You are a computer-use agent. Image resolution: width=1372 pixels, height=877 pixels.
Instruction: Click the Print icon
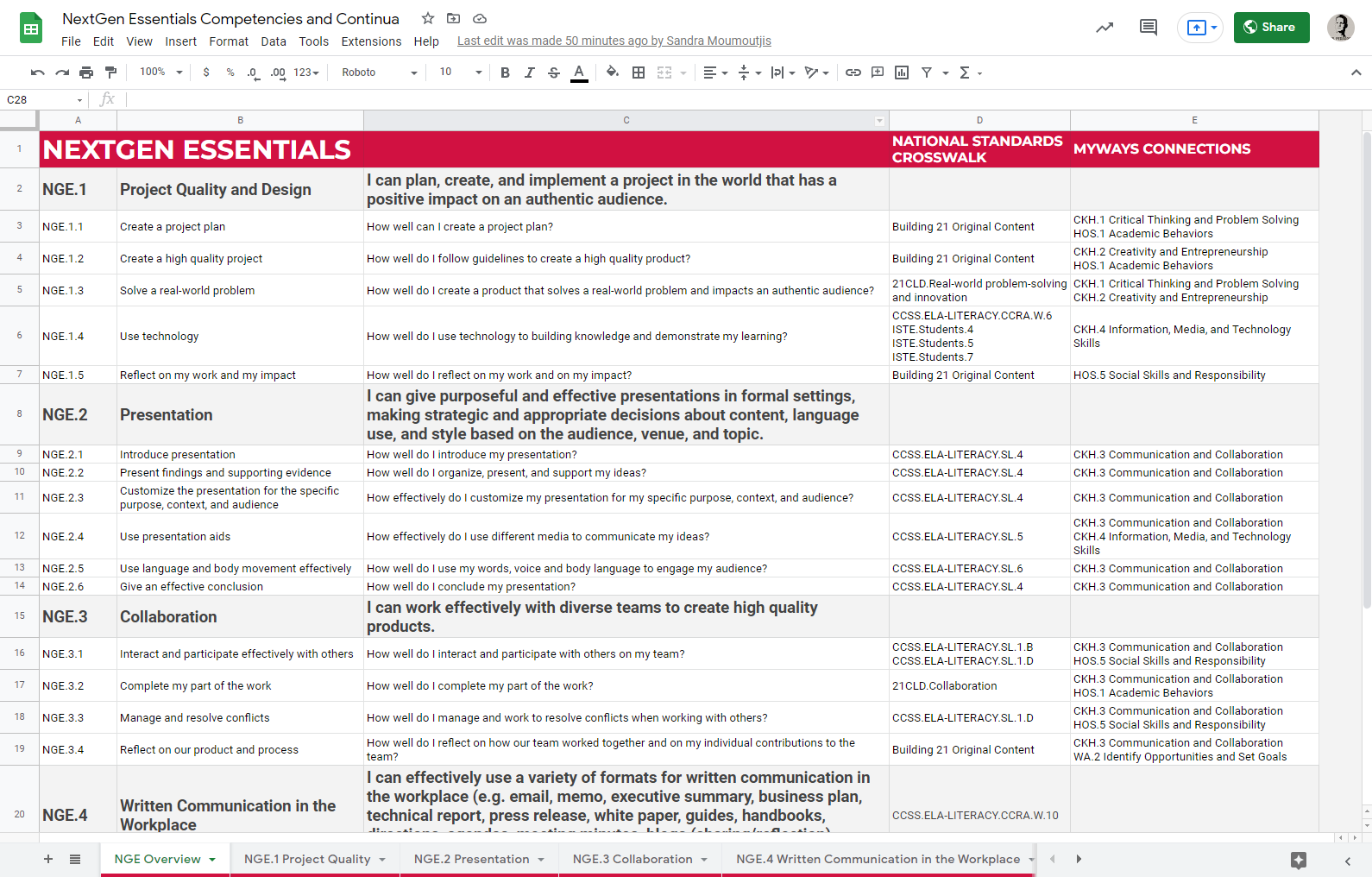pyautogui.click(x=86, y=73)
